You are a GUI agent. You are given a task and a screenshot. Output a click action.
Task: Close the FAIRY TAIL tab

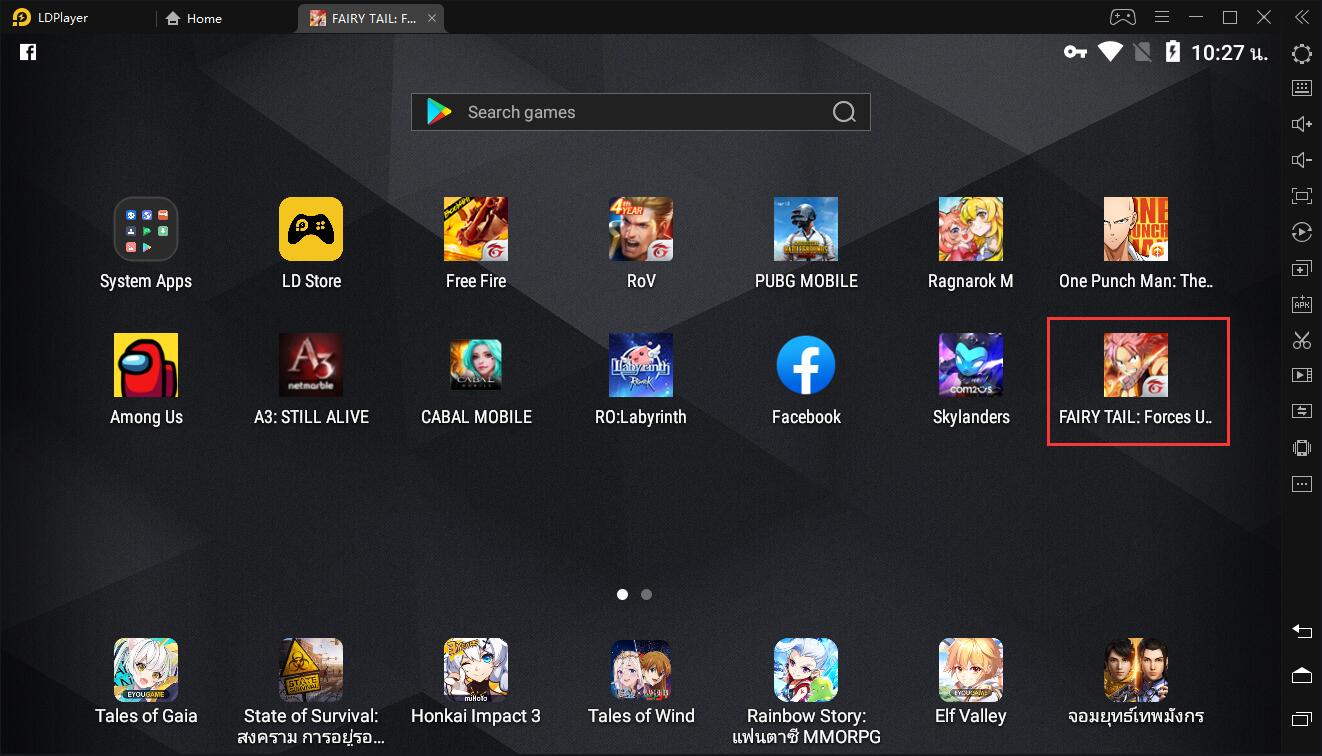tap(432, 18)
